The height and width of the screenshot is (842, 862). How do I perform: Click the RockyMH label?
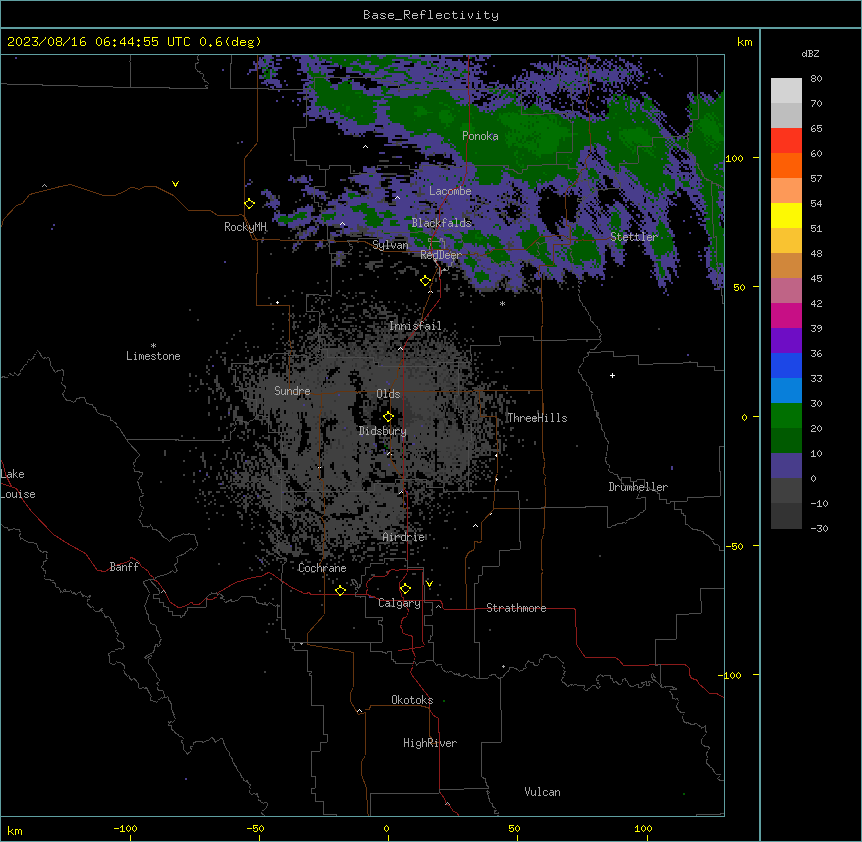click(x=245, y=226)
